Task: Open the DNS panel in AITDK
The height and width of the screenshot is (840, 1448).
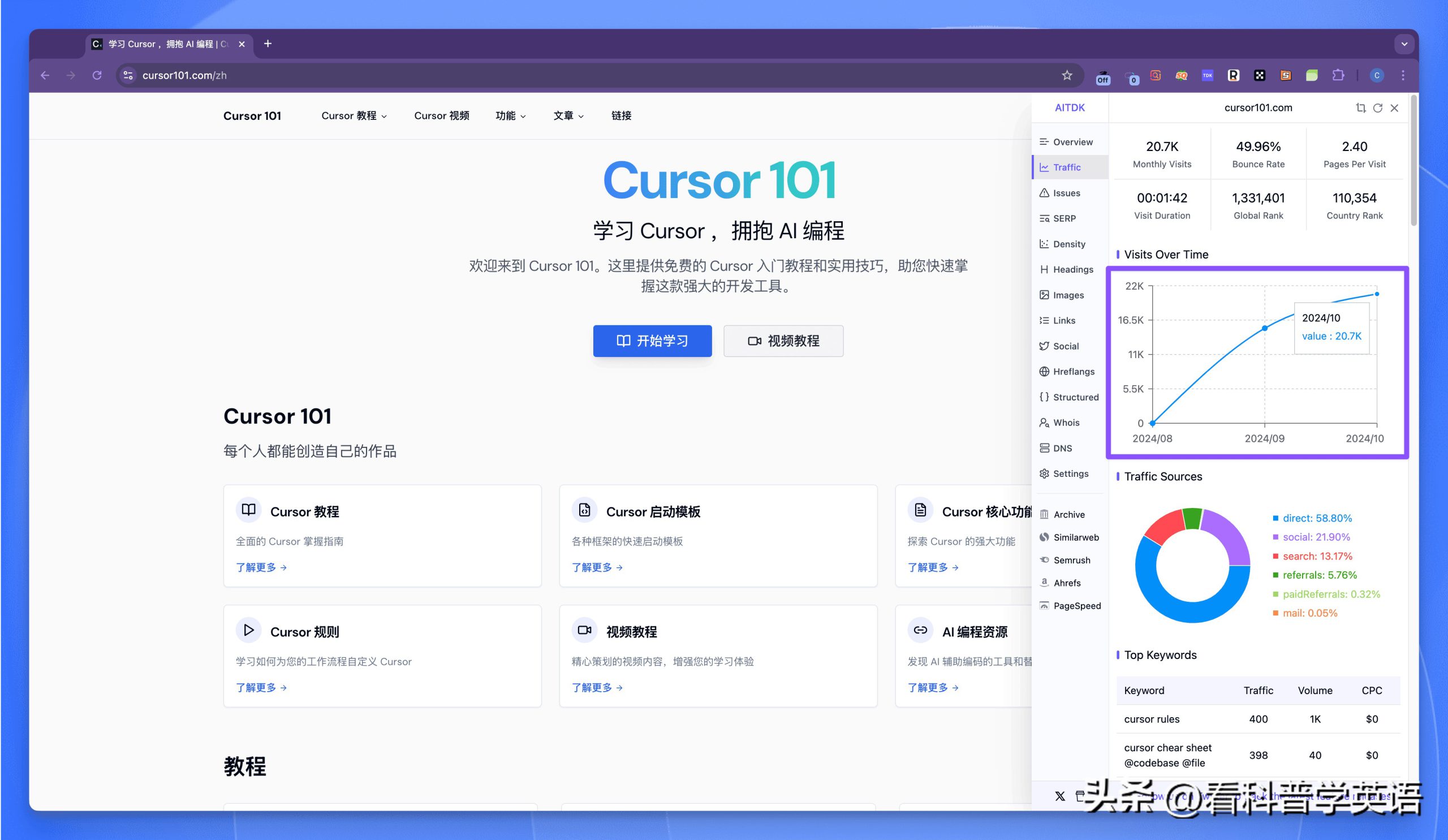Action: (1062, 448)
